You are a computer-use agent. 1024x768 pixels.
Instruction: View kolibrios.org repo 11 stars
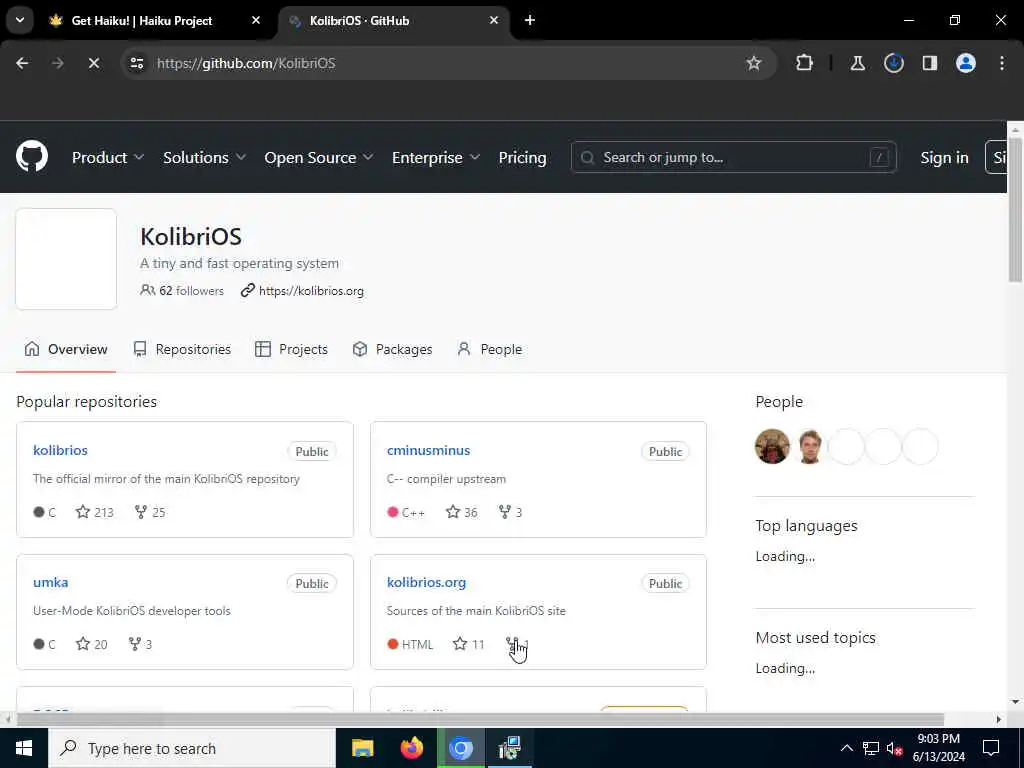pos(468,644)
